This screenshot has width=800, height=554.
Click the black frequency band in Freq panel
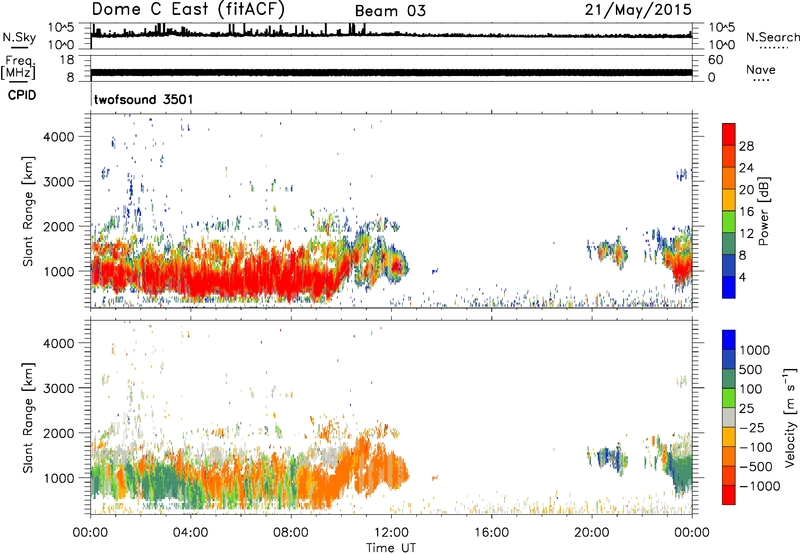[x=391, y=72]
